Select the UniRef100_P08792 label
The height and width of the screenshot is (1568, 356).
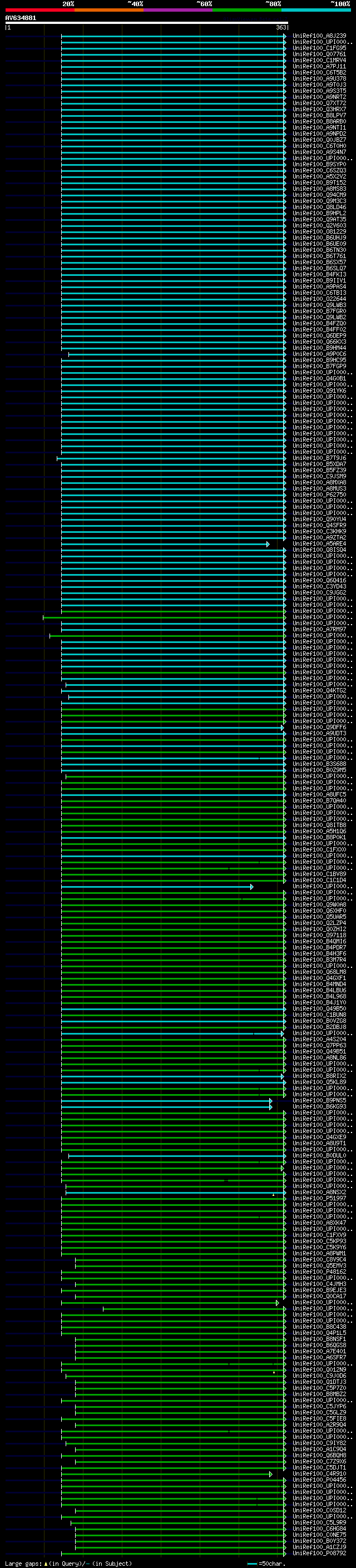coord(319,1554)
